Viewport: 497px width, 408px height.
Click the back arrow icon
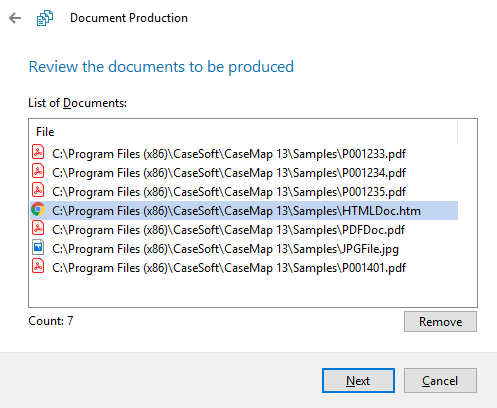[15, 18]
